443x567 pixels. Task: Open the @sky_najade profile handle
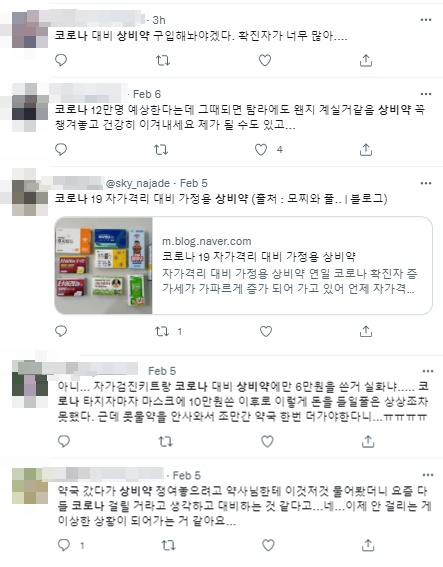(x=138, y=183)
